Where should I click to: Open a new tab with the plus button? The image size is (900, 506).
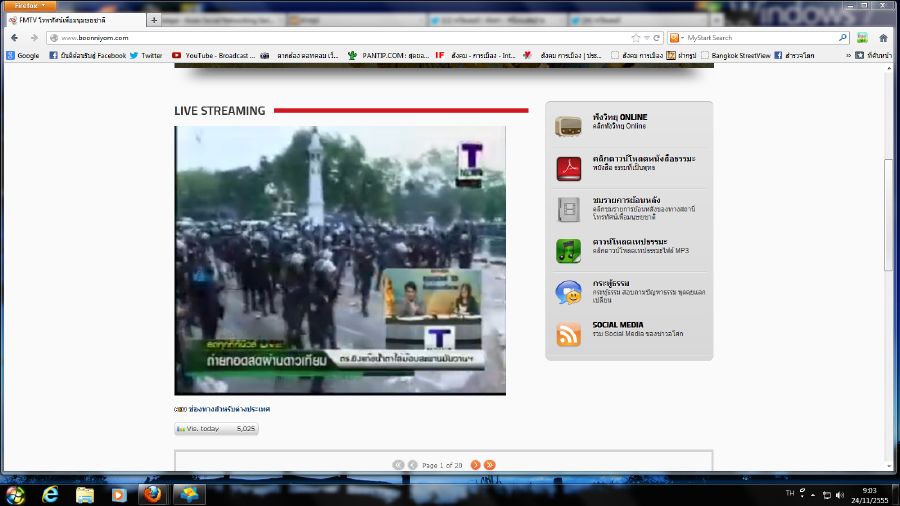154,20
